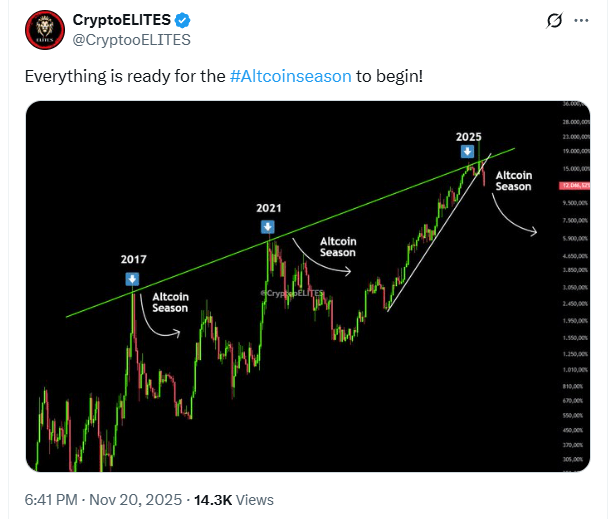The height and width of the screenshot is (519, 615).
Task: Click the @CryptooELITES handle
Action: click(x=132, y=39)
